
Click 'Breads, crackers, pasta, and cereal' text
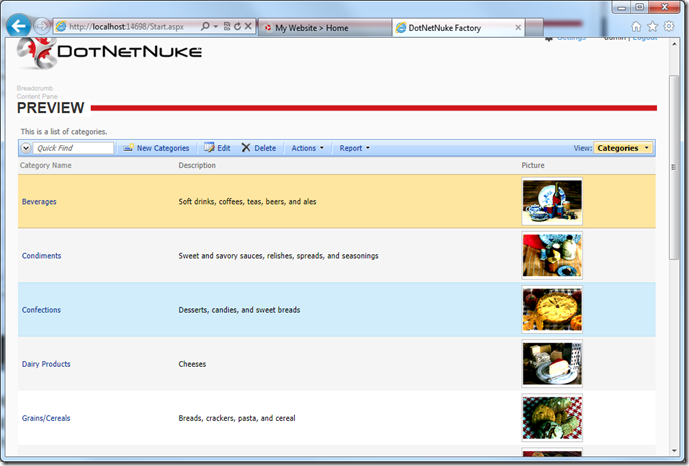point(237,418)
